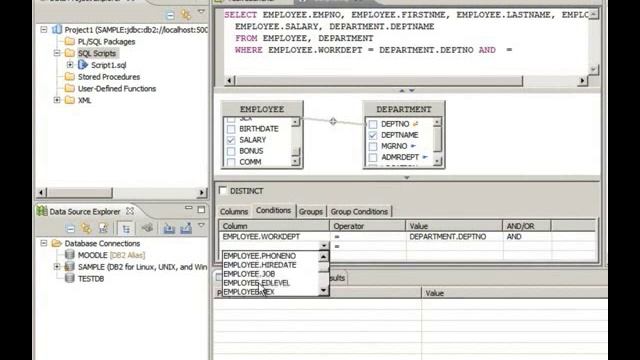This screenshot has height=360, width=640.
Task: Check the DEPTNO column in DEPARTMENT table
Action: [373, 124]
